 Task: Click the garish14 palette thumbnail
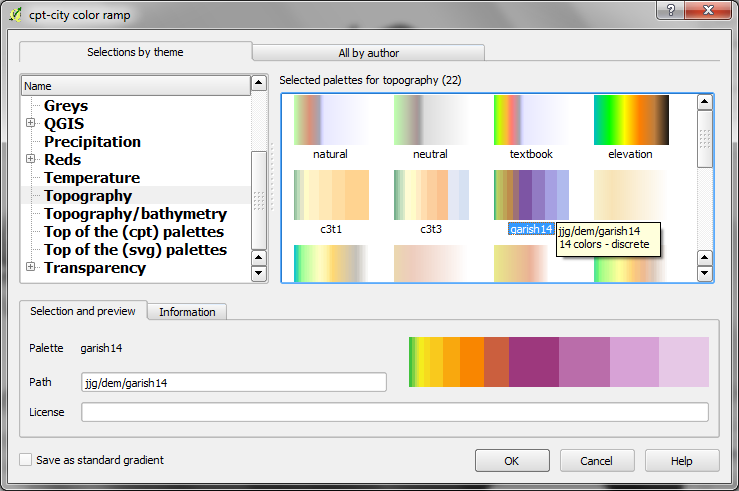point(530,195)
